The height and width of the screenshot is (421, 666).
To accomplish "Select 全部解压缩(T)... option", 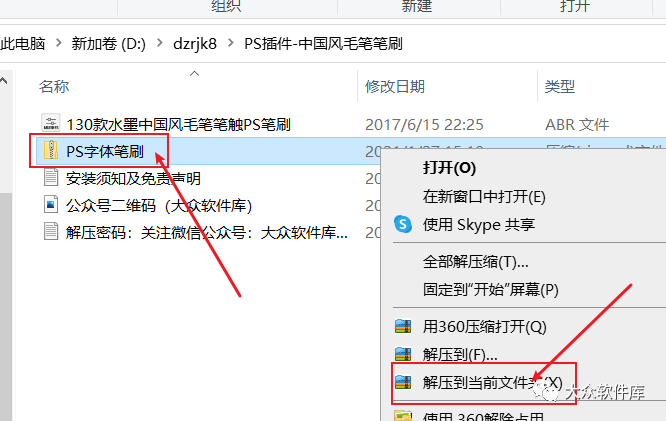I will 475,262.
